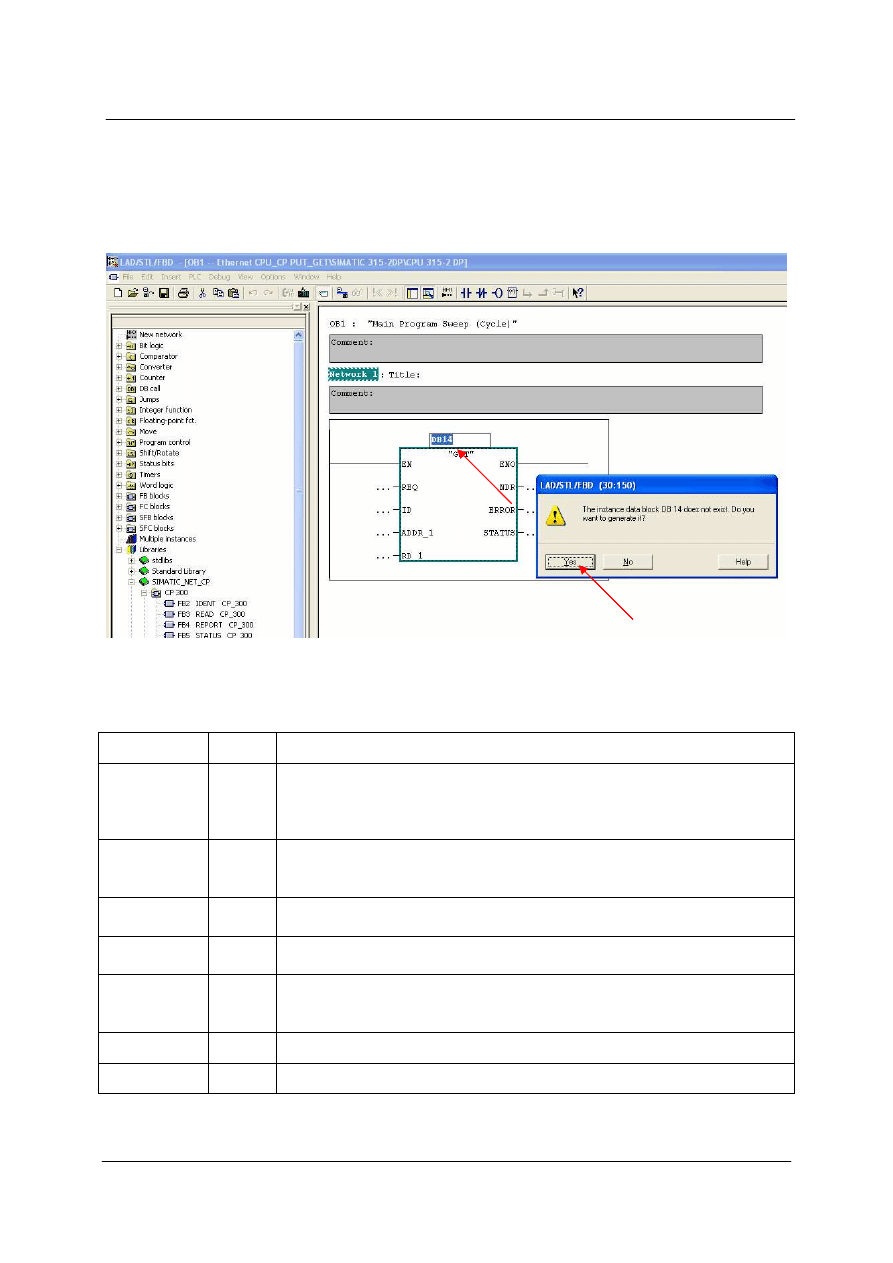Click the context help arrow icon
The image size is (893, 1263).
point(578,293)
